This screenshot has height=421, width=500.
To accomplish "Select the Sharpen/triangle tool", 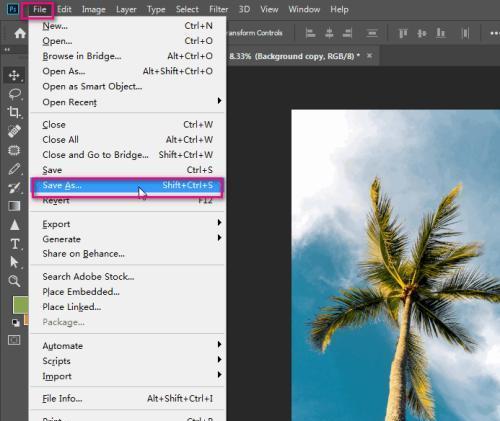I will 14,225.
